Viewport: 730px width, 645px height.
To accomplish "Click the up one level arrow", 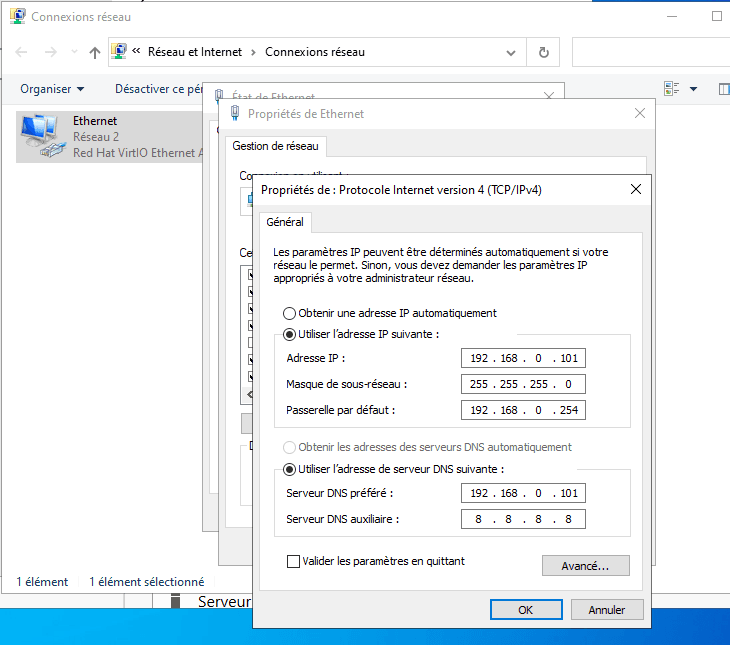I will (x=95, y=52).
